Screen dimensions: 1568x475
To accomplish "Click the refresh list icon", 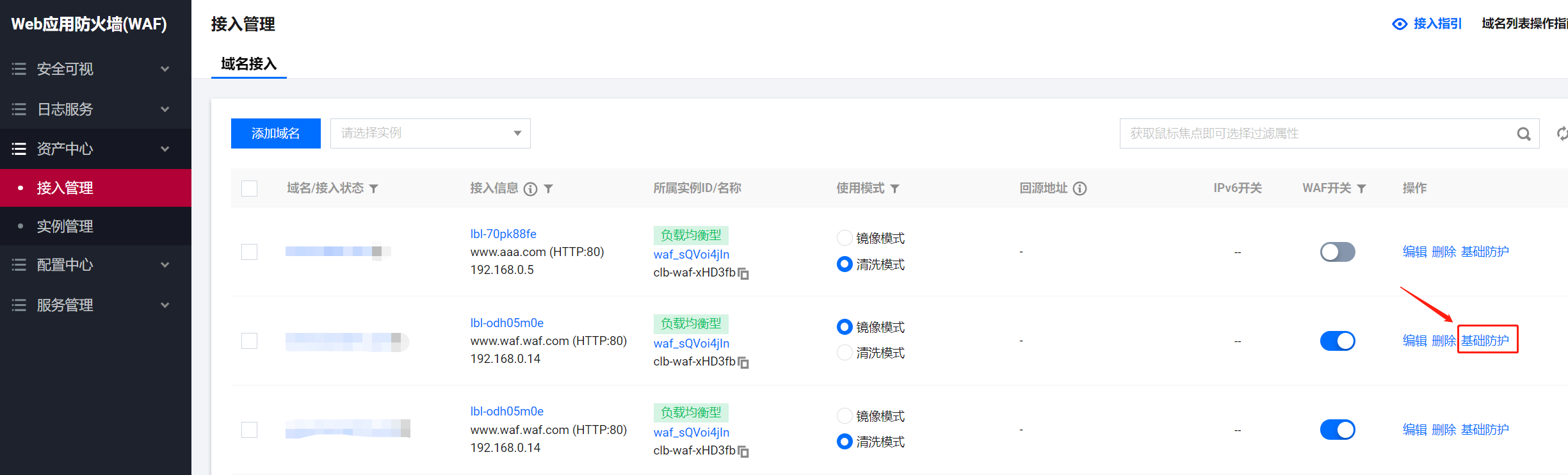I will coord(1562,134).
